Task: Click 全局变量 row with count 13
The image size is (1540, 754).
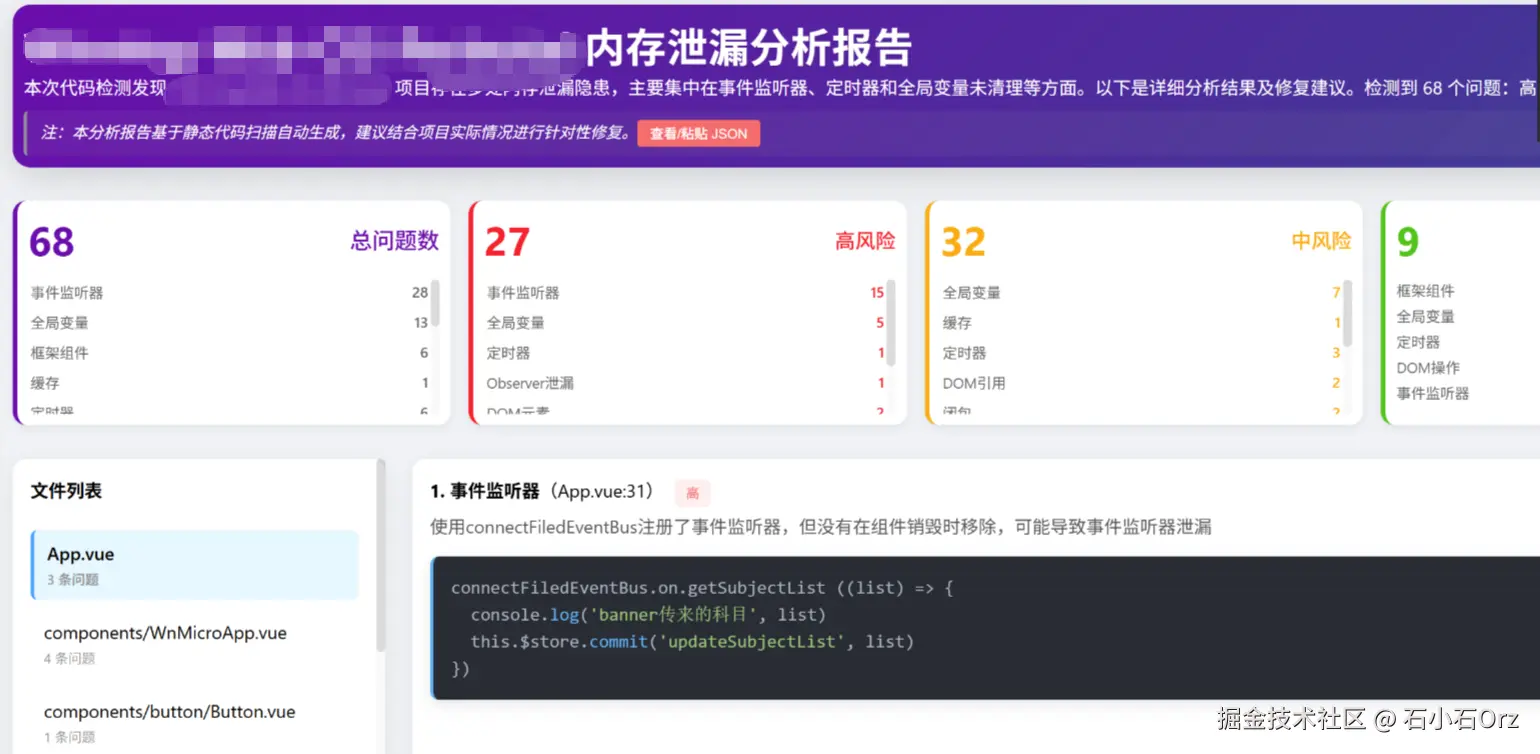Action: click(x=229, y=323)
